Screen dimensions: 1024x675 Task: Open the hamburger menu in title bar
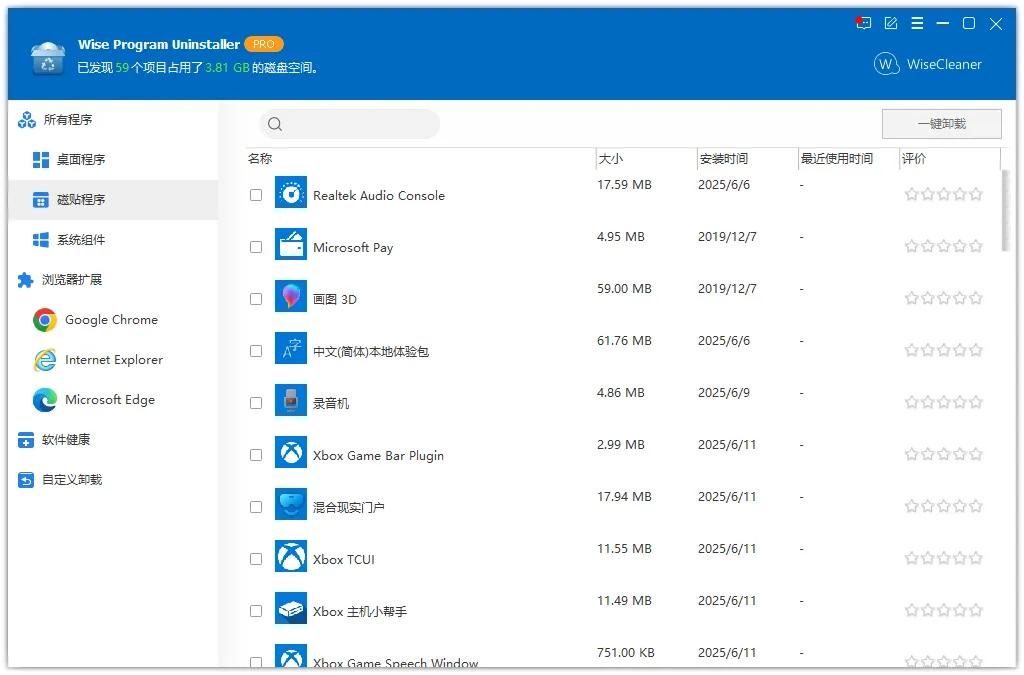coord(917,24)
